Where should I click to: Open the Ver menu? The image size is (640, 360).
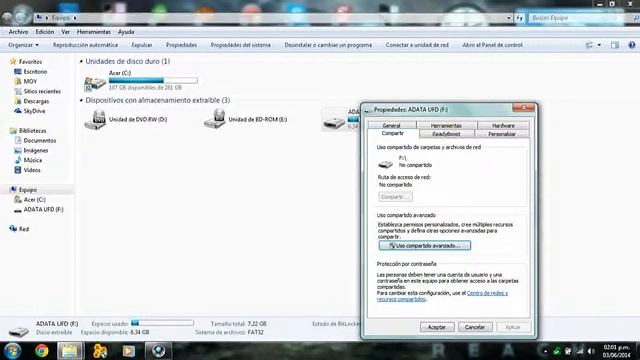65,32
